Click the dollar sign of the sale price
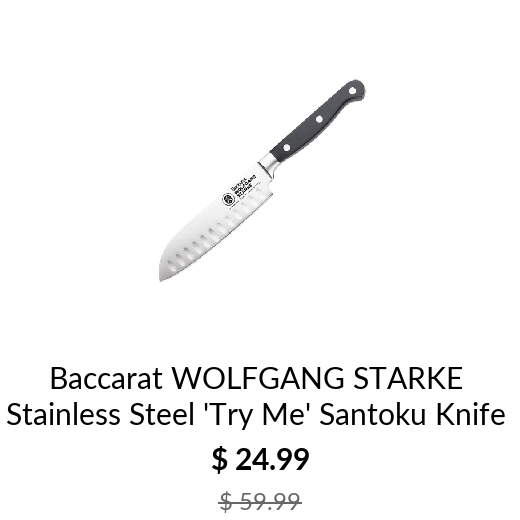Image resolution: width=520 pixels, height=520 pixels. coord(220,460)
